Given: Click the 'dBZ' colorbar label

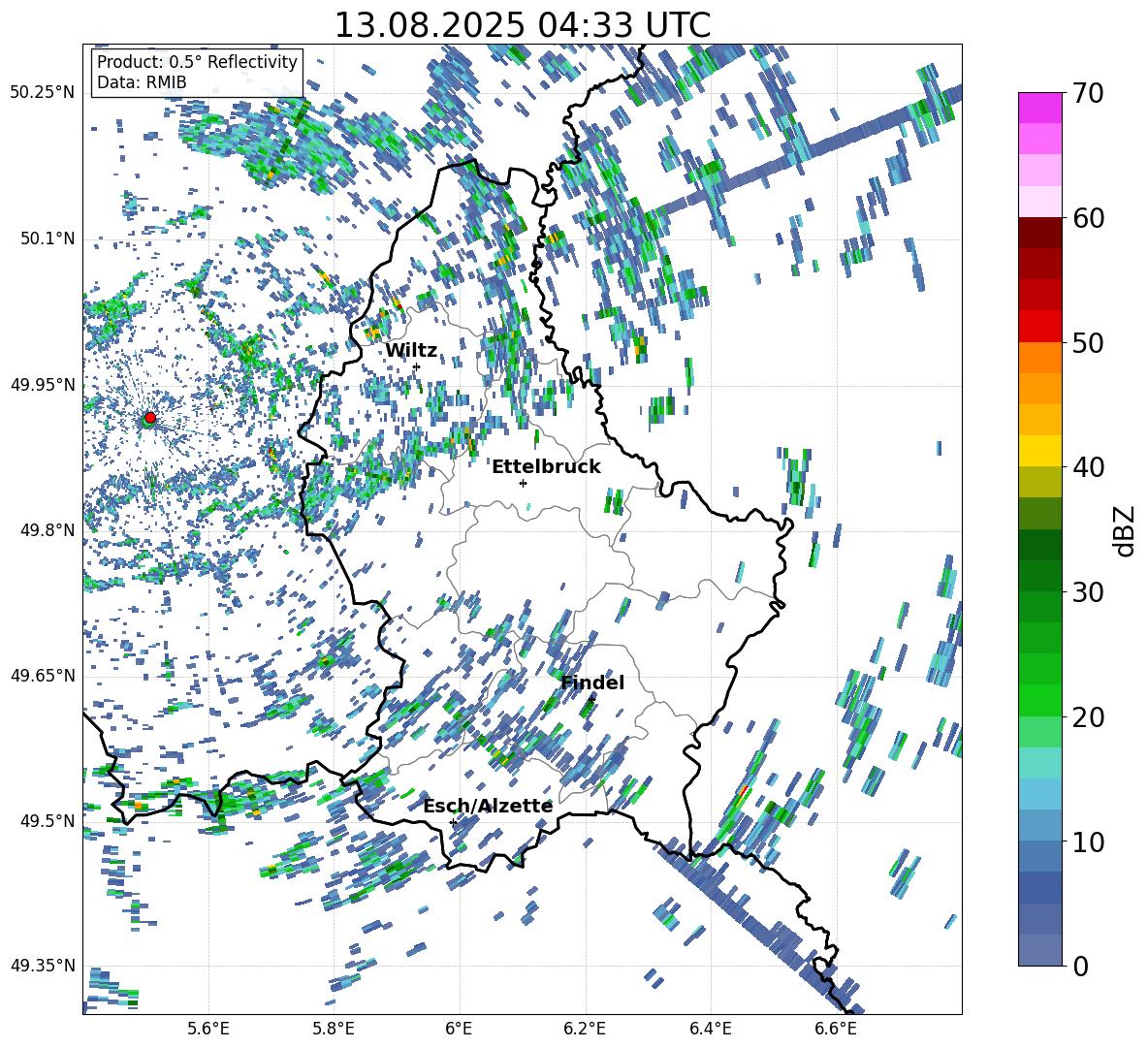Looking at the screenshot, I should (1126, 530).
